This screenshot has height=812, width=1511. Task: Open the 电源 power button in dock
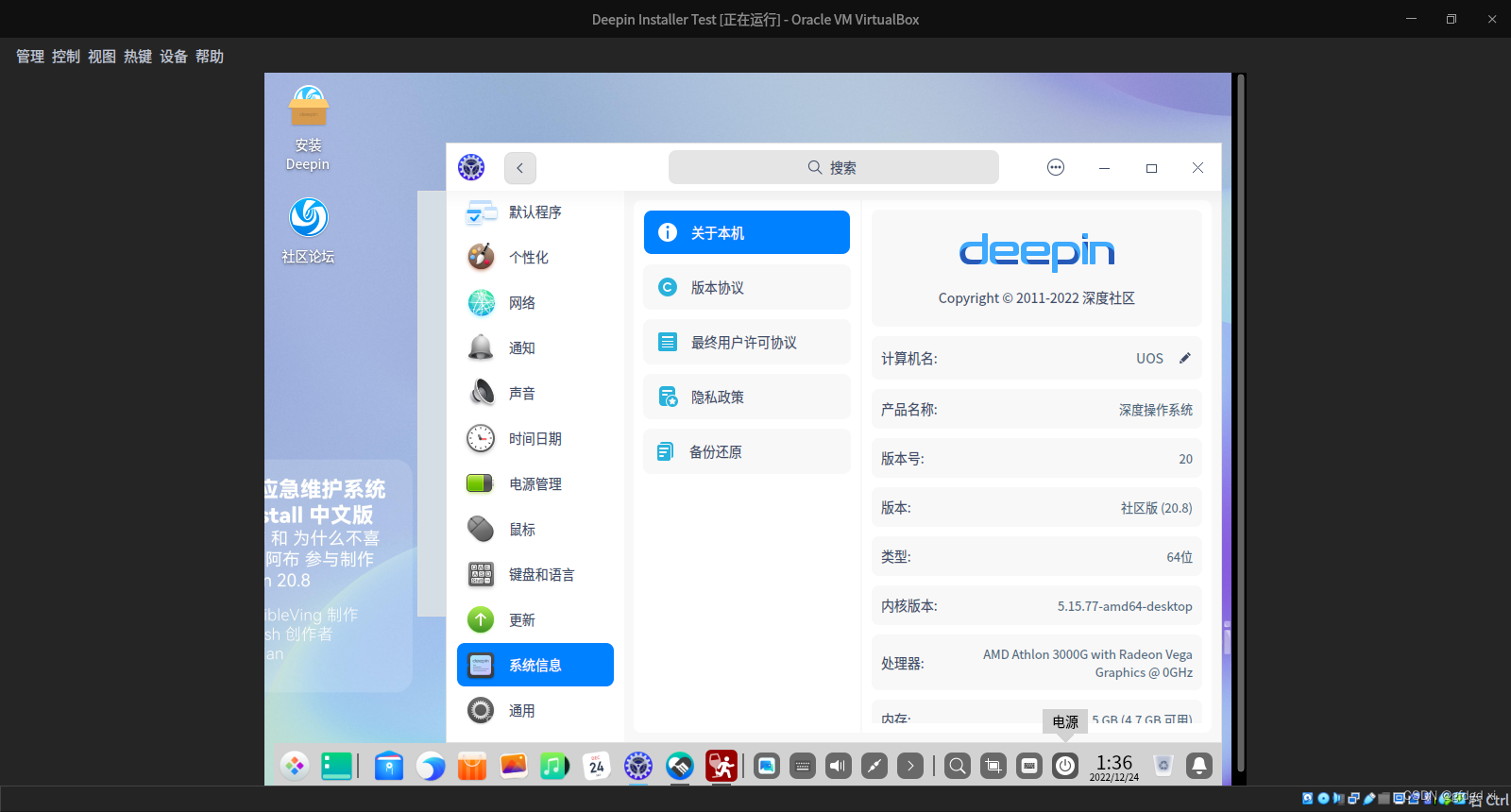coord(1065,766)
